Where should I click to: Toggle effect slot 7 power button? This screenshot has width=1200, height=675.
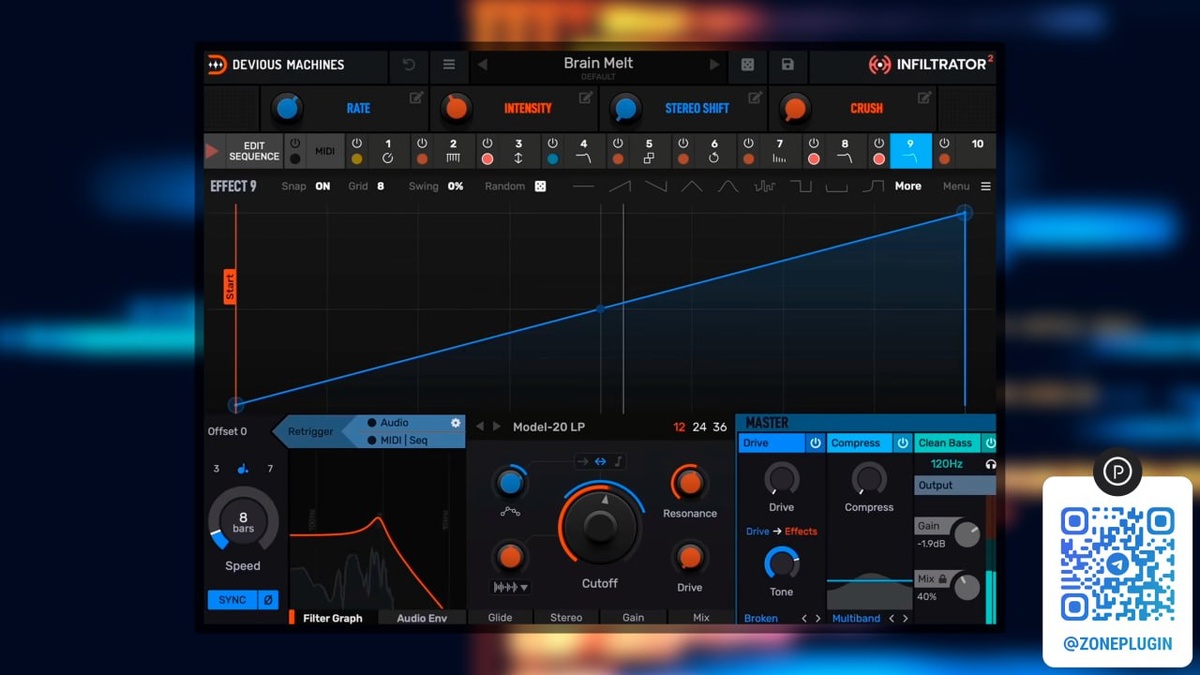click(748, 144)
